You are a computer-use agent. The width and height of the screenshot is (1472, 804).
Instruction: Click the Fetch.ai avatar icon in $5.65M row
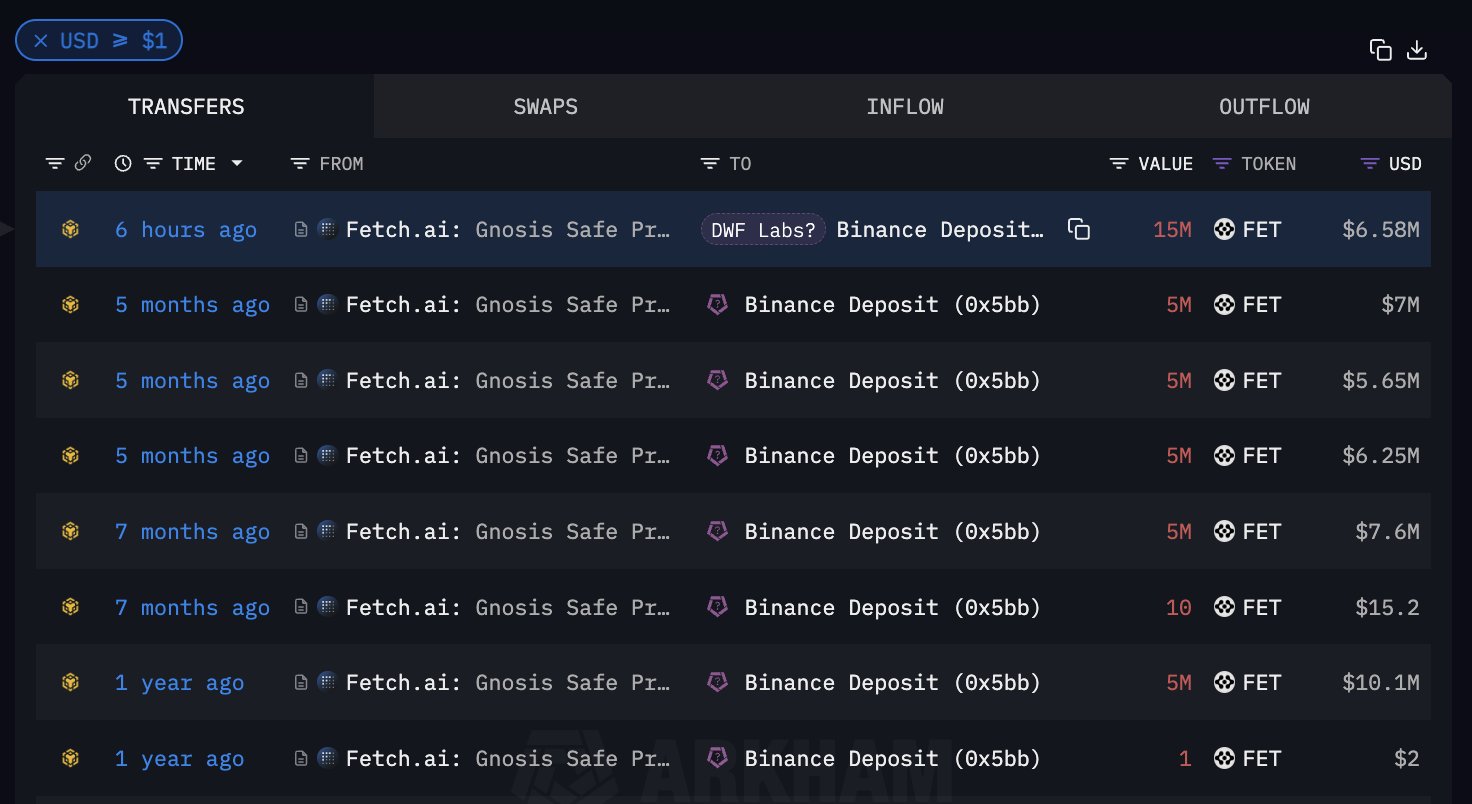pos(327,380)
